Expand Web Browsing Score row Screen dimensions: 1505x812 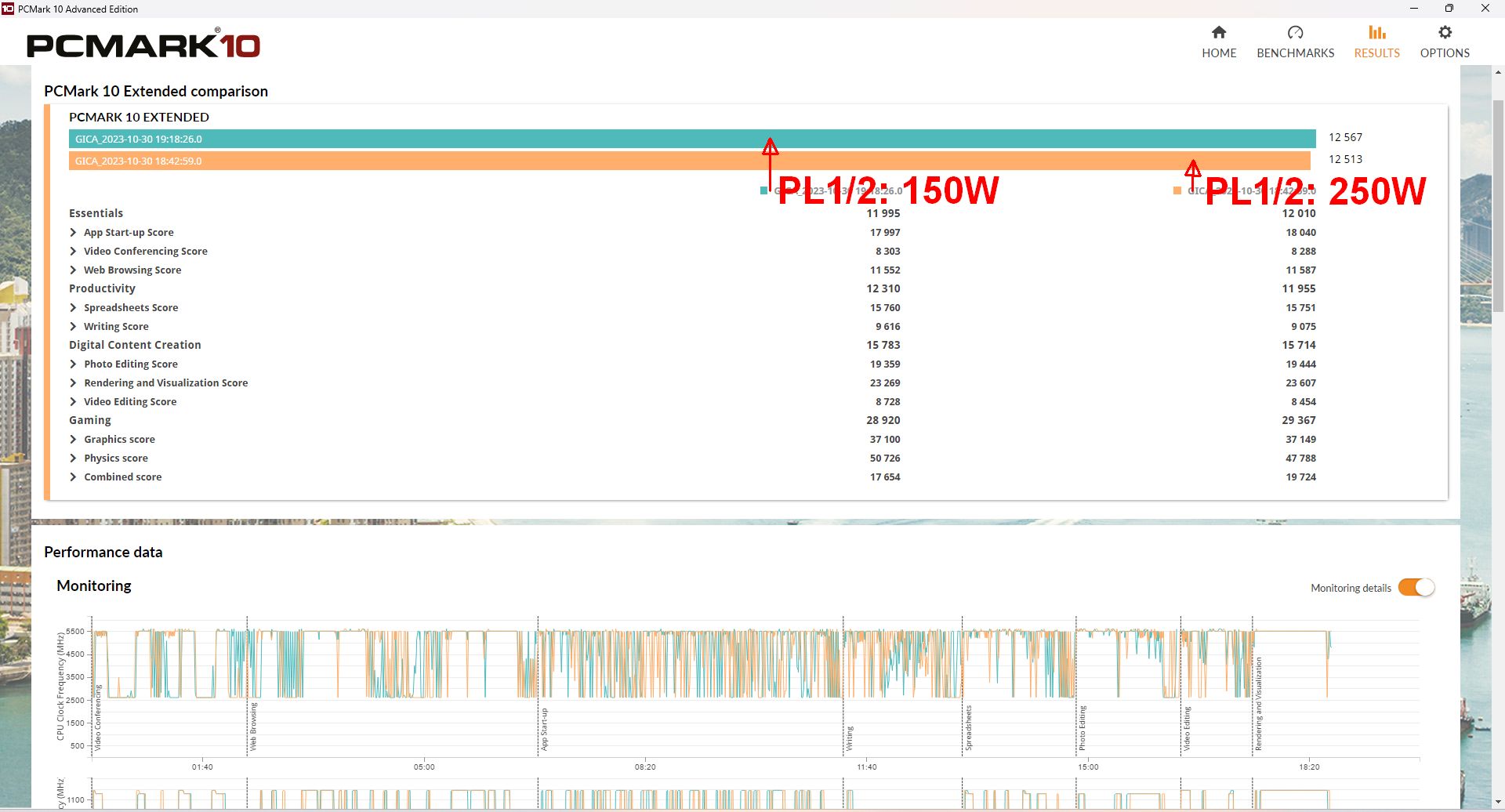(x=73, y=270)
